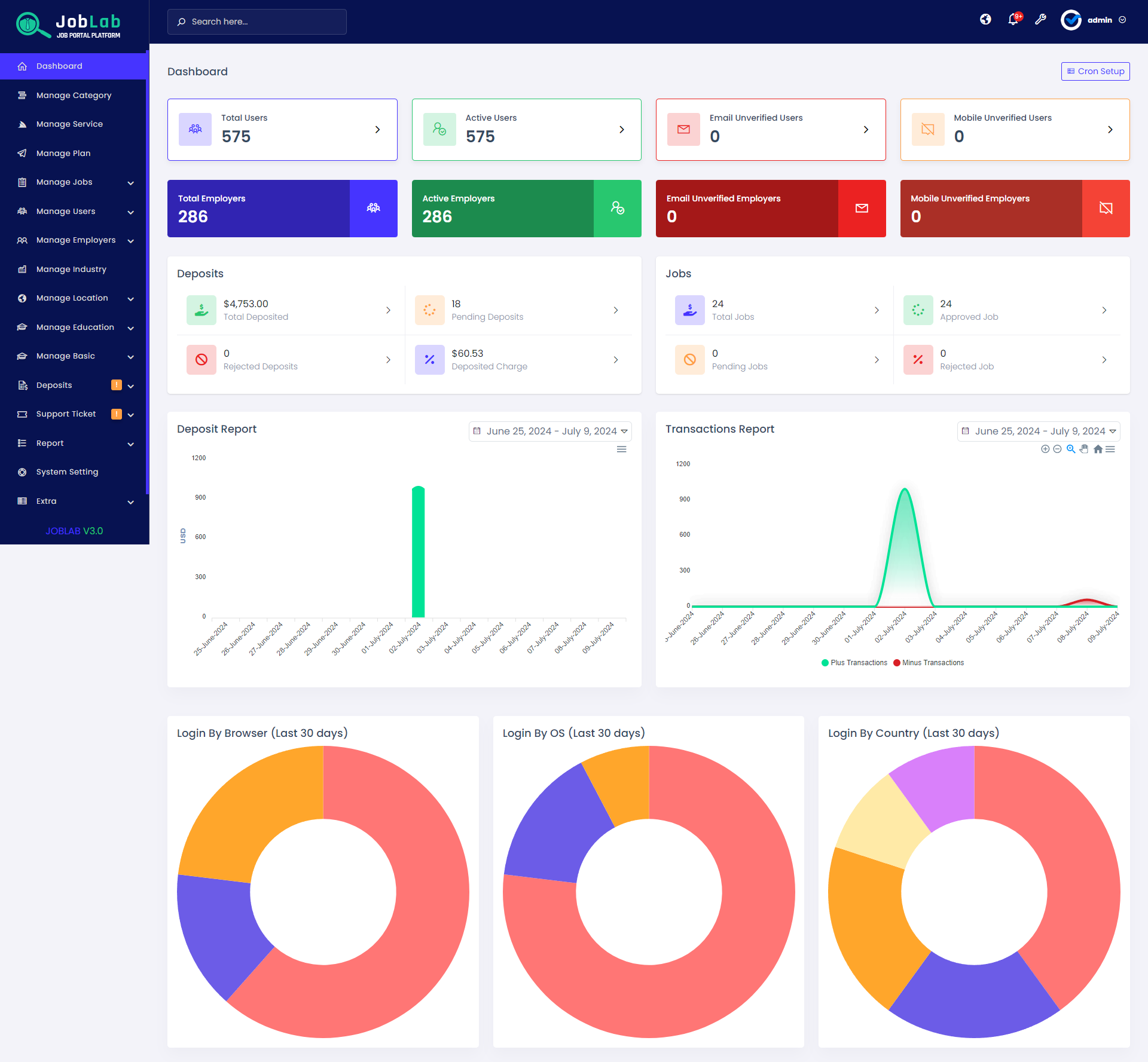
Task: Select Manage Plan in the sidebar
Action: coord(62,153)
